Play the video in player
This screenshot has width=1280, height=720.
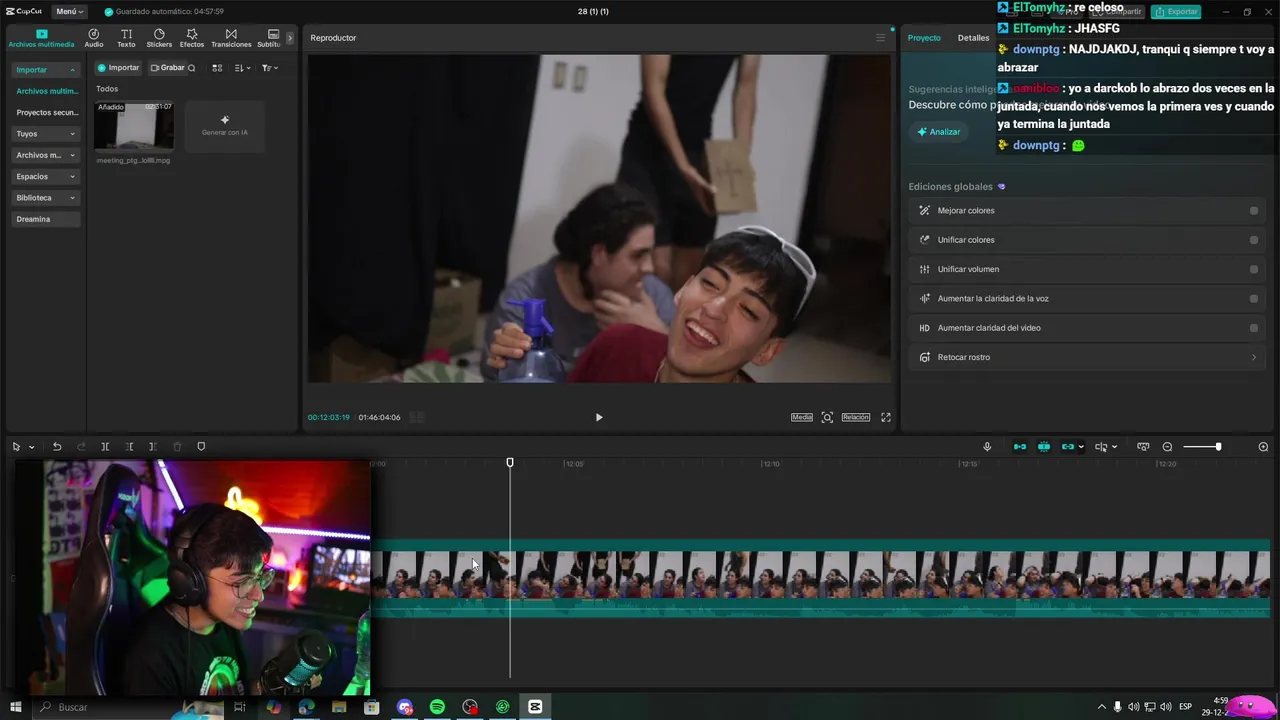599,417
